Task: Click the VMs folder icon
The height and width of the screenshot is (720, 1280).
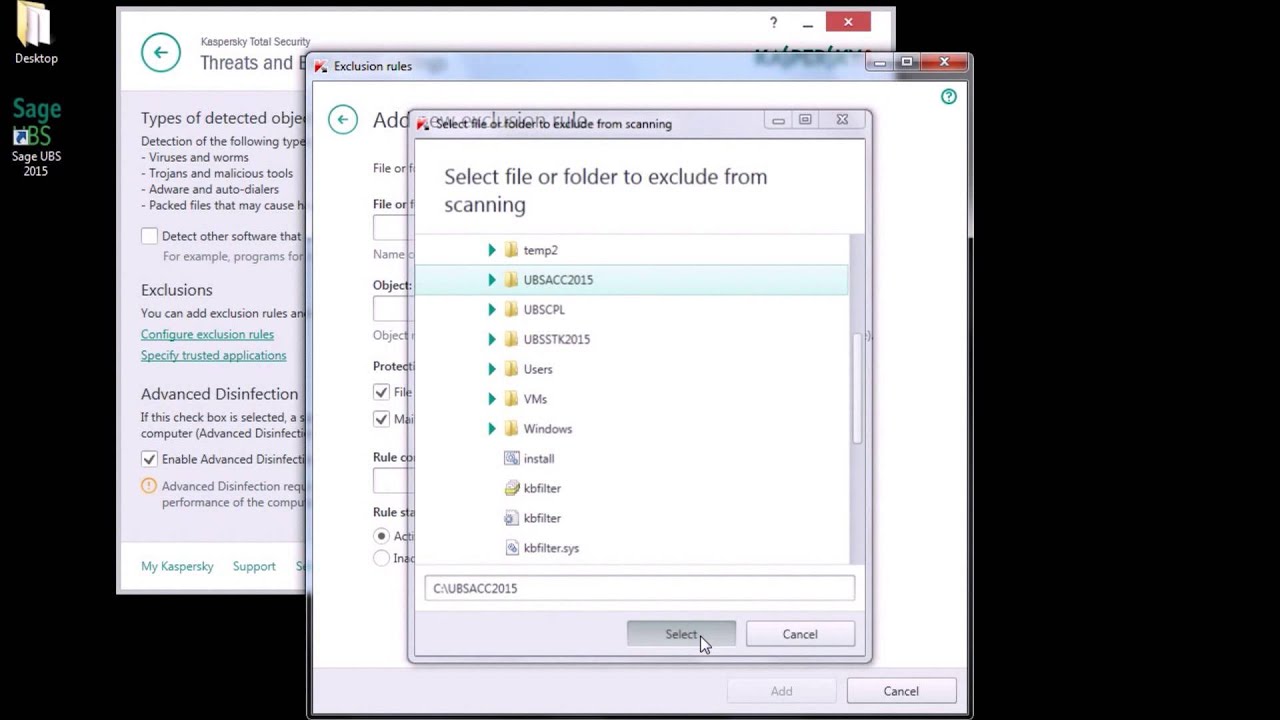Action: click(x=511, y=399)
